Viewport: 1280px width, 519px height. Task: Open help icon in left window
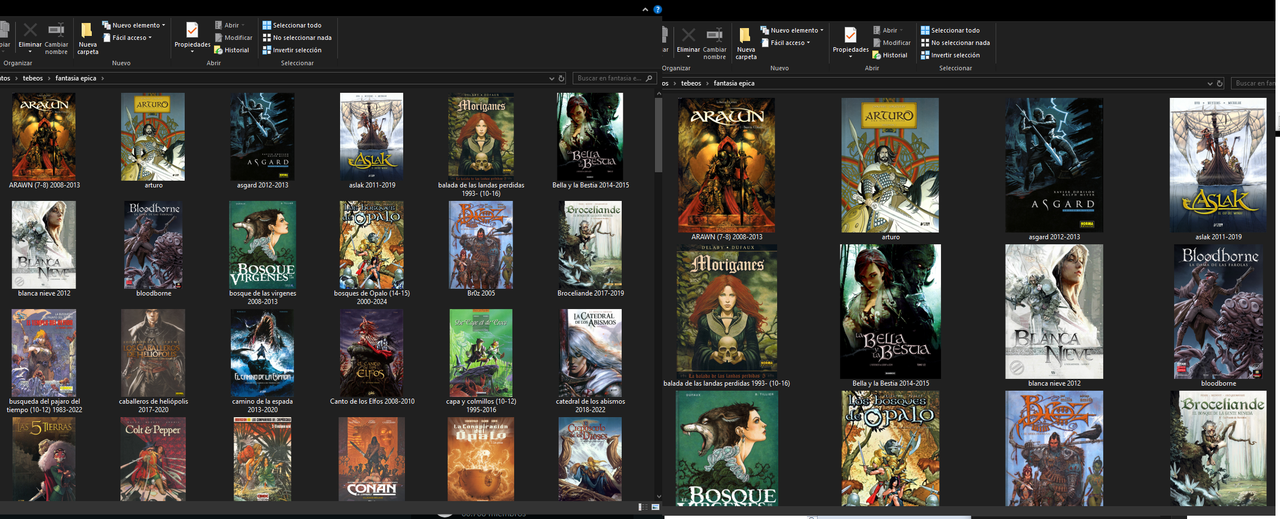pos(655,8)
